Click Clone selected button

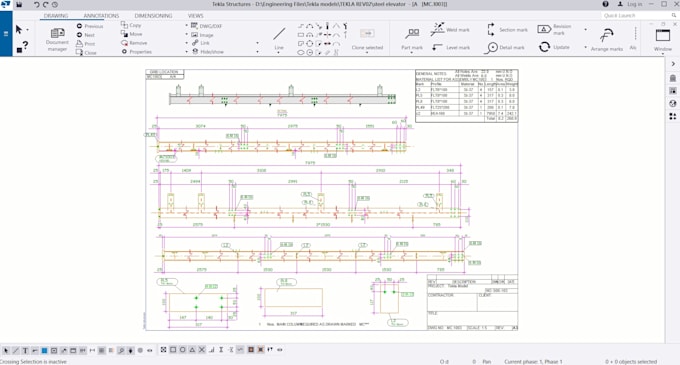(x=367, y=39)
